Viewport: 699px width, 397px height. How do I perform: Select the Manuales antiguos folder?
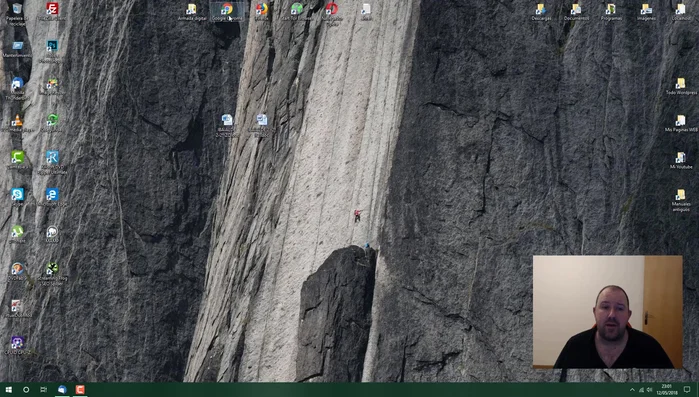pos(681,200)
